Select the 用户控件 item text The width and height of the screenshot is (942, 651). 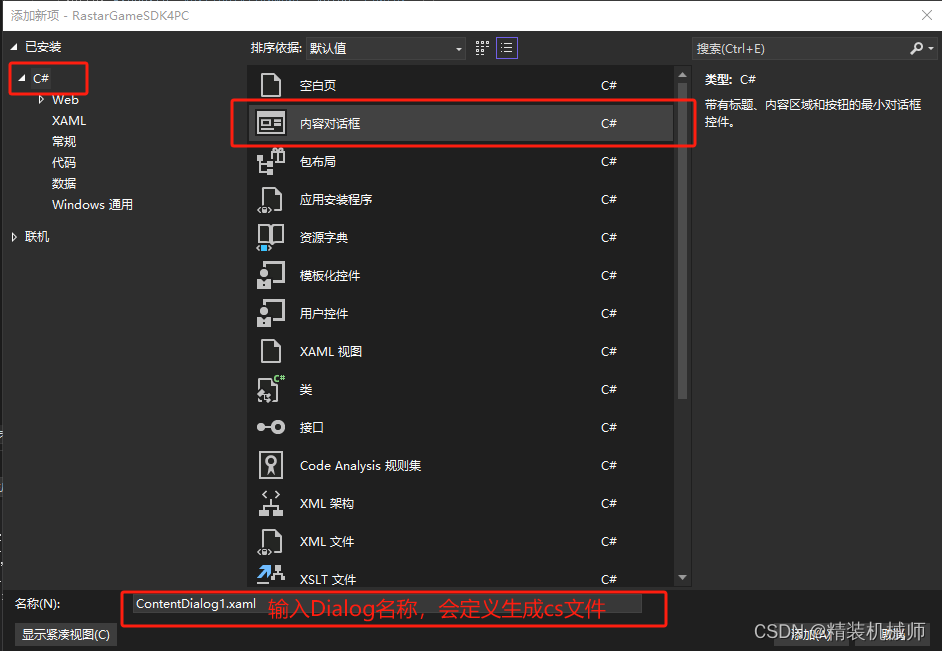324,313
